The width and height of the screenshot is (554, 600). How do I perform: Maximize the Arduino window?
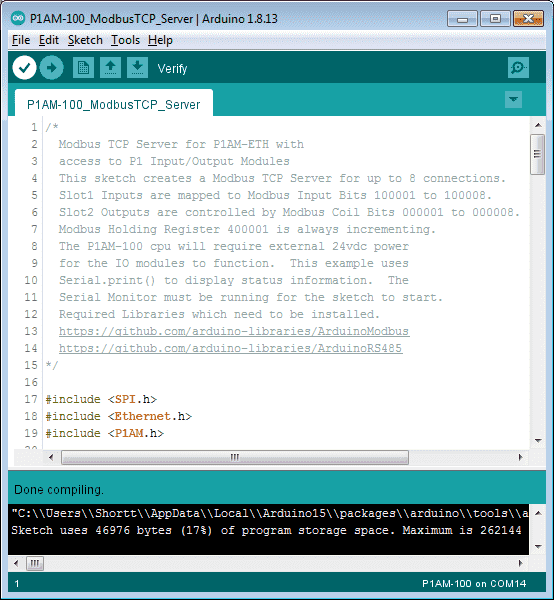point(495,19)
